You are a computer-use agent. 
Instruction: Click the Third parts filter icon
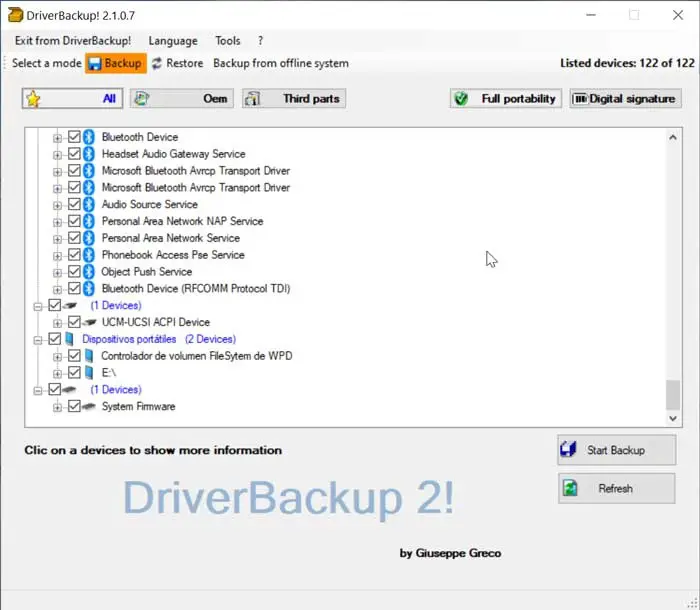click(253, 99)
